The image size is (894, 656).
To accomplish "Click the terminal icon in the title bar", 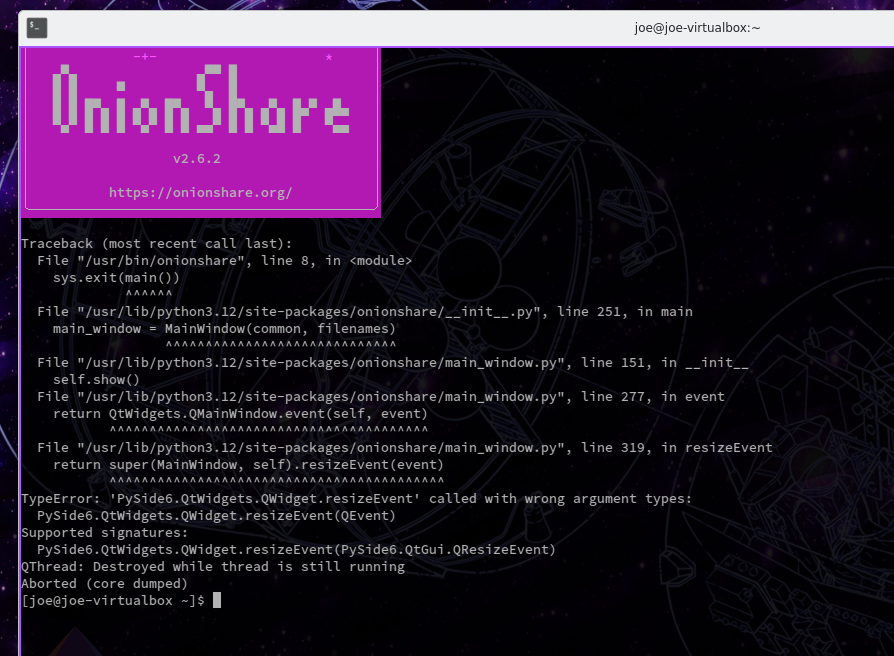I will click(37, 28).
